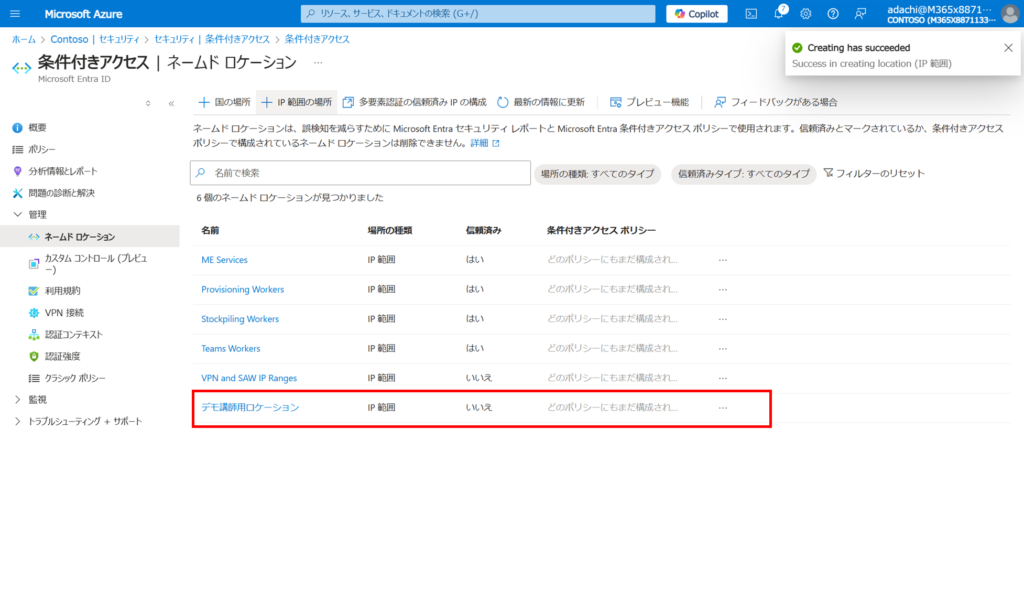1024x590 pixels.
Task: Open ME Services location
Action: tap(225, 260)
